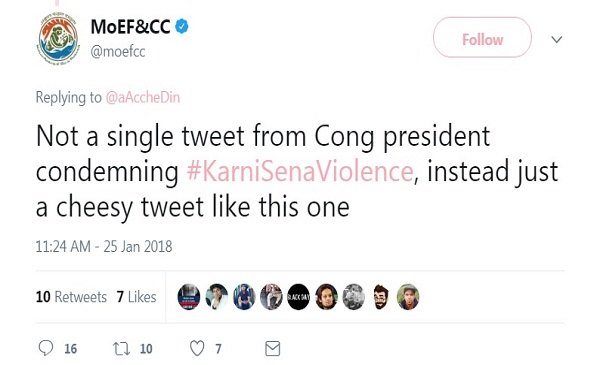600x365 pixels.
Task: Click the @moefcc handle
Action: click(118, 52)
